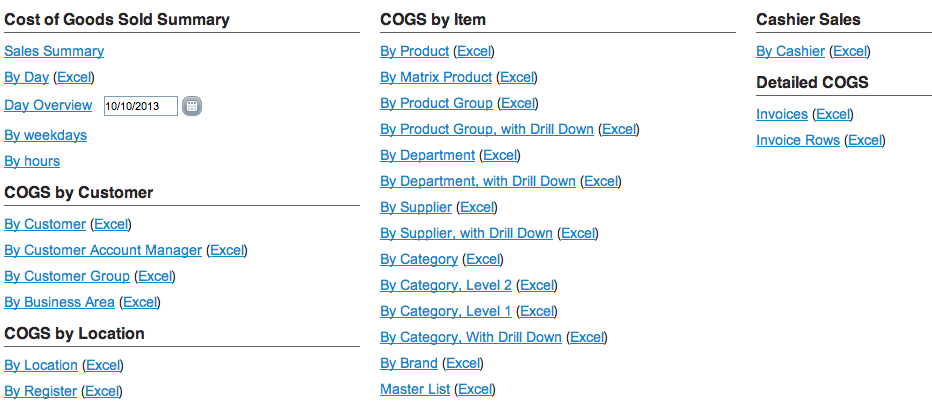Image resolution: width=932 pixels, height=404 pixels.
Task: Export By Customer Group to Excel
Action: pyautogui.click(x=155, y=277)
